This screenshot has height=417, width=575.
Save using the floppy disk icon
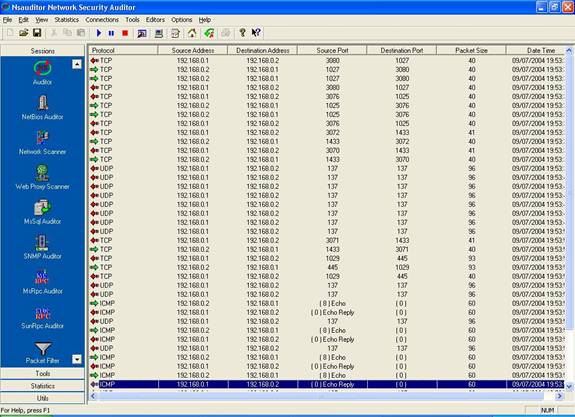37,33
